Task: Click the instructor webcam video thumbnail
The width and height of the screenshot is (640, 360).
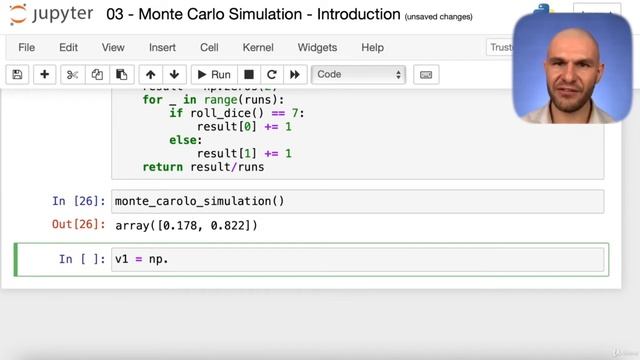Action: [x=572, y=68]
